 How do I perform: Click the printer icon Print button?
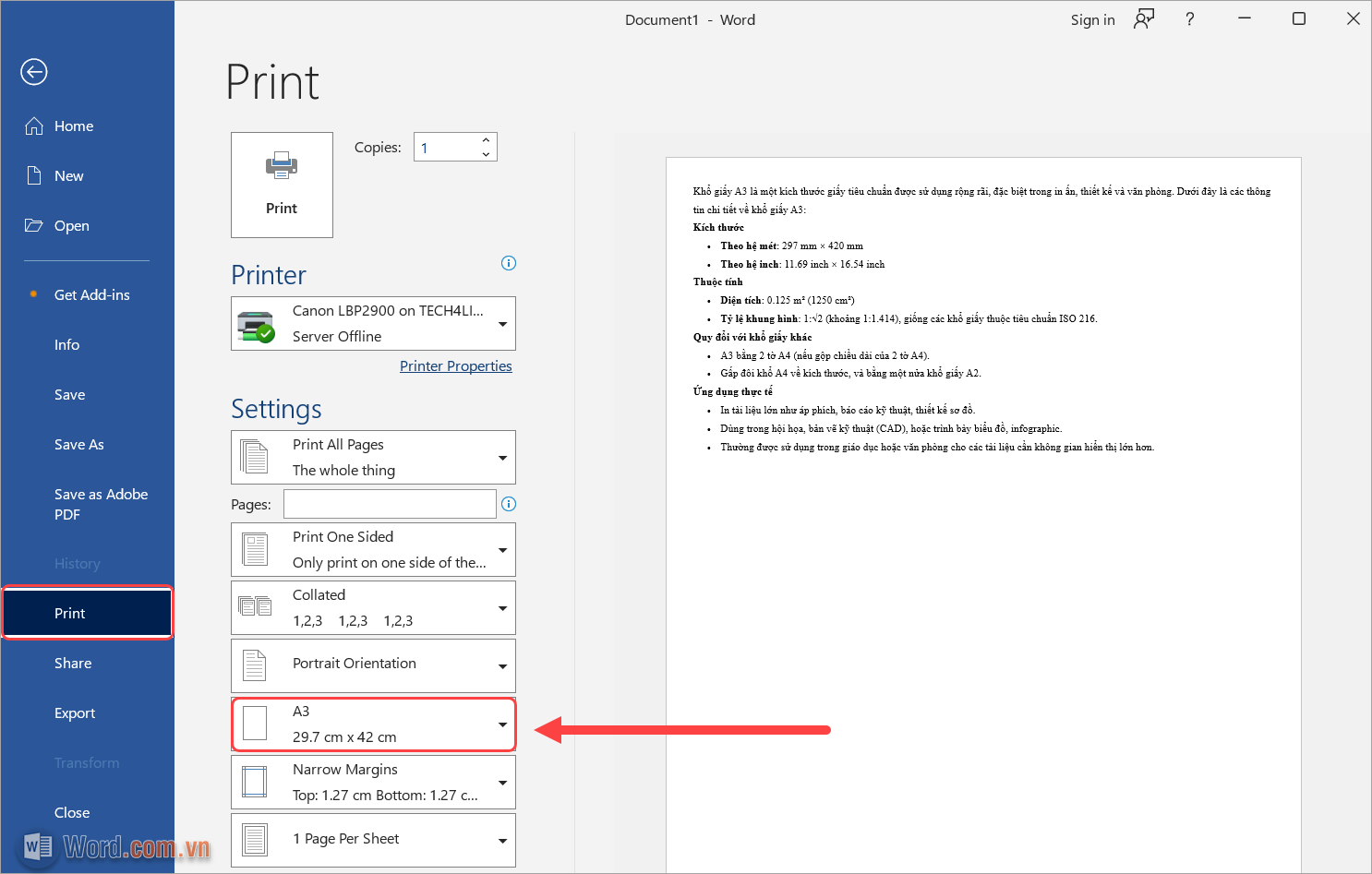point(282,185)
